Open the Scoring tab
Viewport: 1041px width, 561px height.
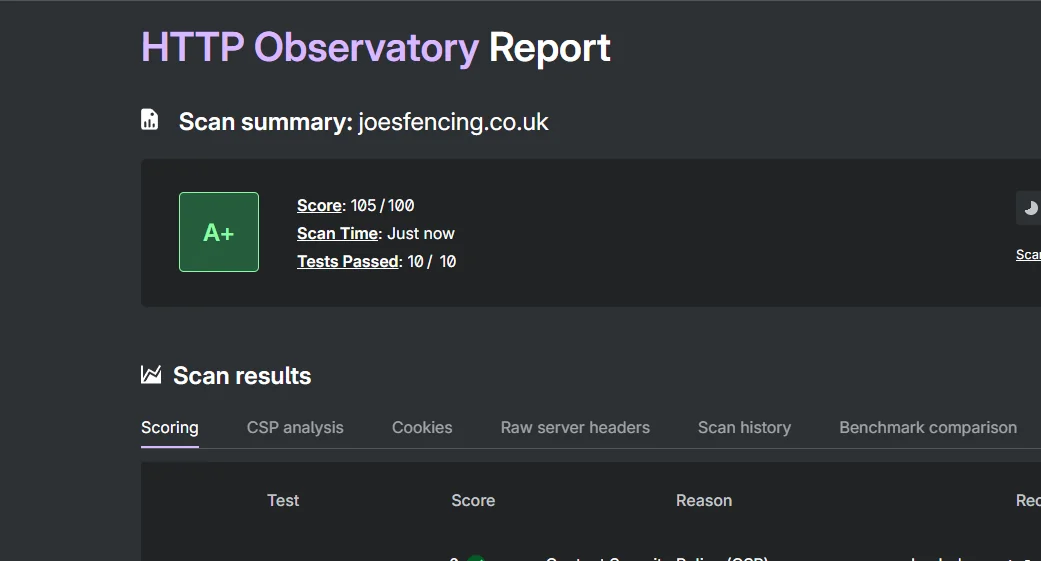[170, 428]
